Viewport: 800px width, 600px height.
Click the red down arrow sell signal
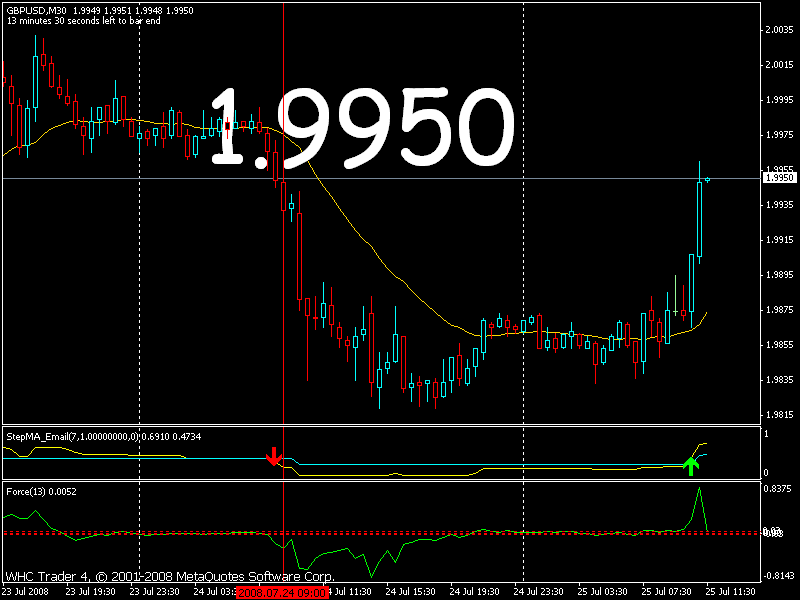click(x=274, y=456)
